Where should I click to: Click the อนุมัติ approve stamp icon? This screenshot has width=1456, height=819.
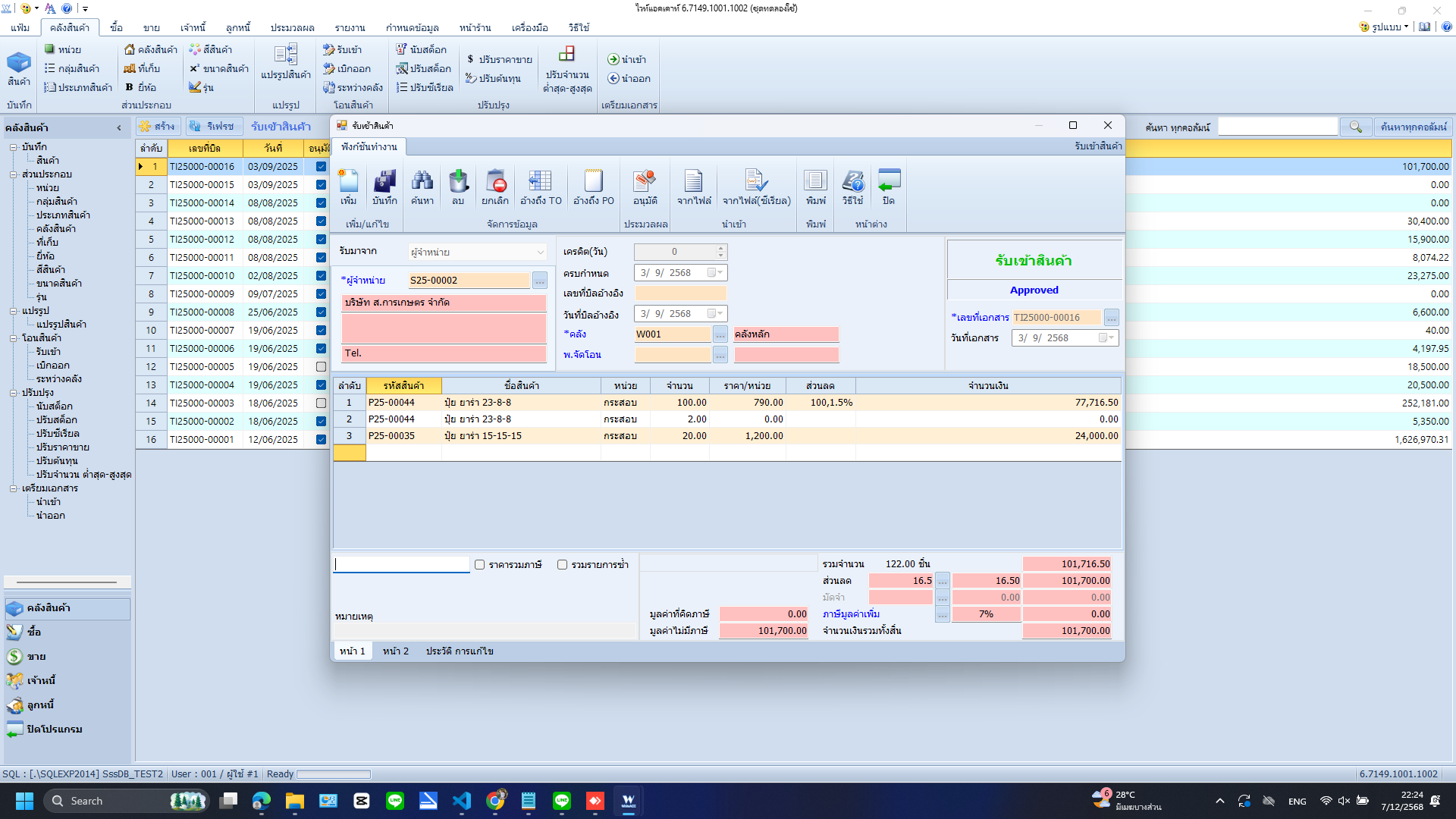tap(645, 183)
